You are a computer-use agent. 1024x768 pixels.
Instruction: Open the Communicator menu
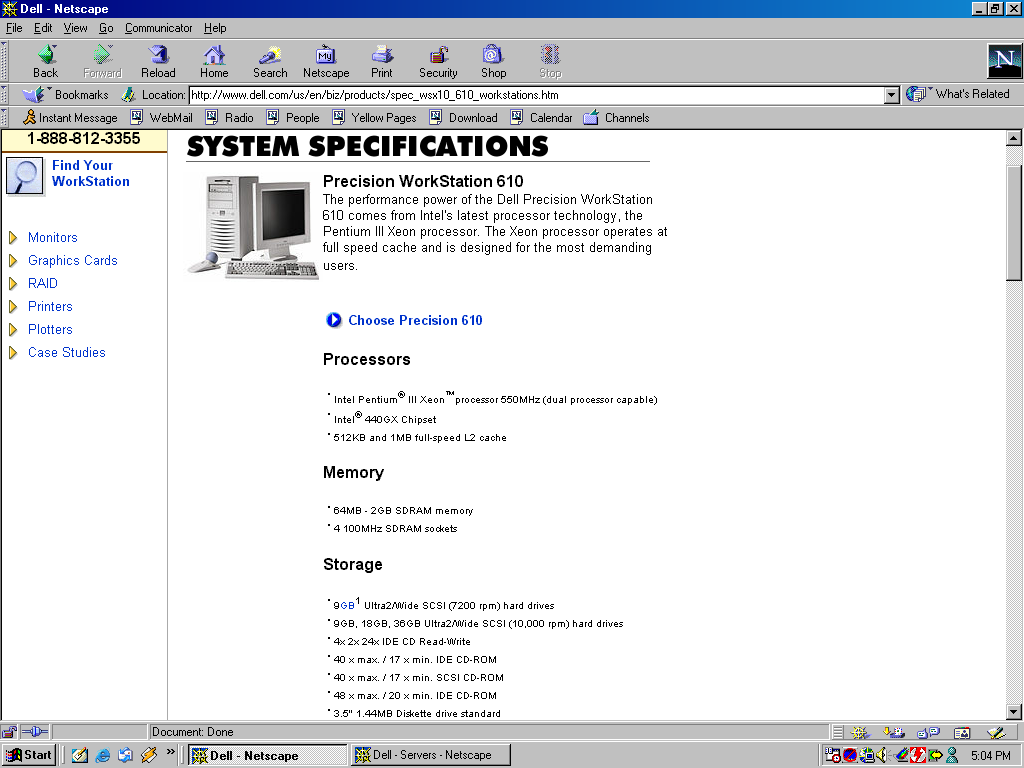(x=159, y=28)
